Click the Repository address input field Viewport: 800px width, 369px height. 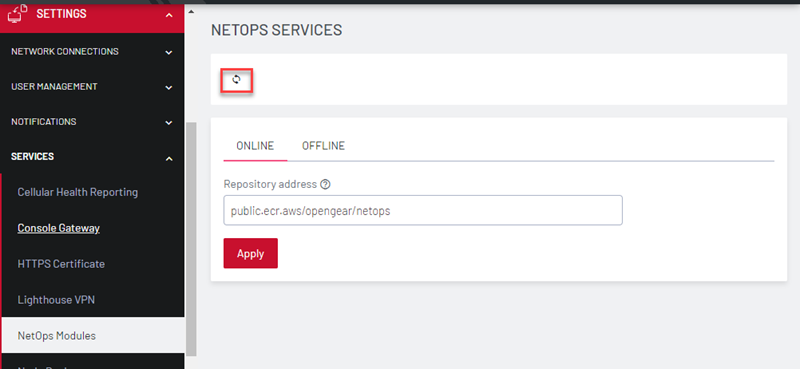pos(423,210)
